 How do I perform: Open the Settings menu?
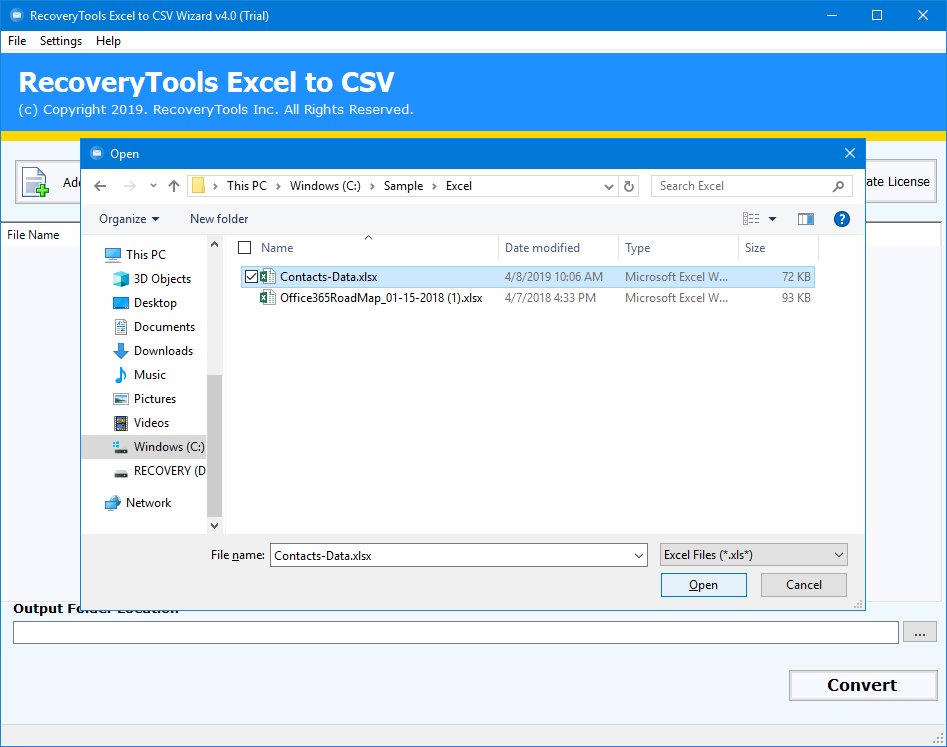(60, 40)
